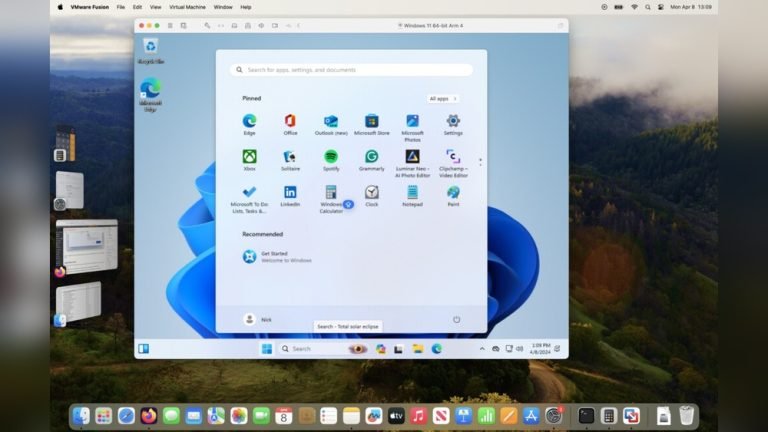Open Spotlight search in macOS menu bar
The width and height of the screenshot is (768, 432).
(648, 7)
